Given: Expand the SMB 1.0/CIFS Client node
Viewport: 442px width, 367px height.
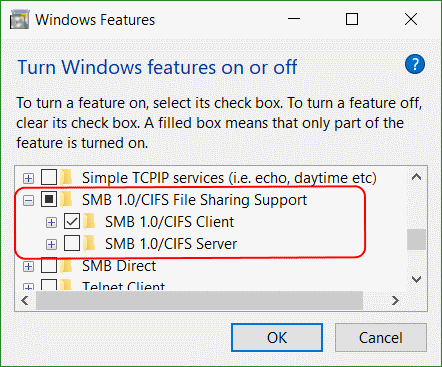Looking at the screenshot, I should (51, 223).
